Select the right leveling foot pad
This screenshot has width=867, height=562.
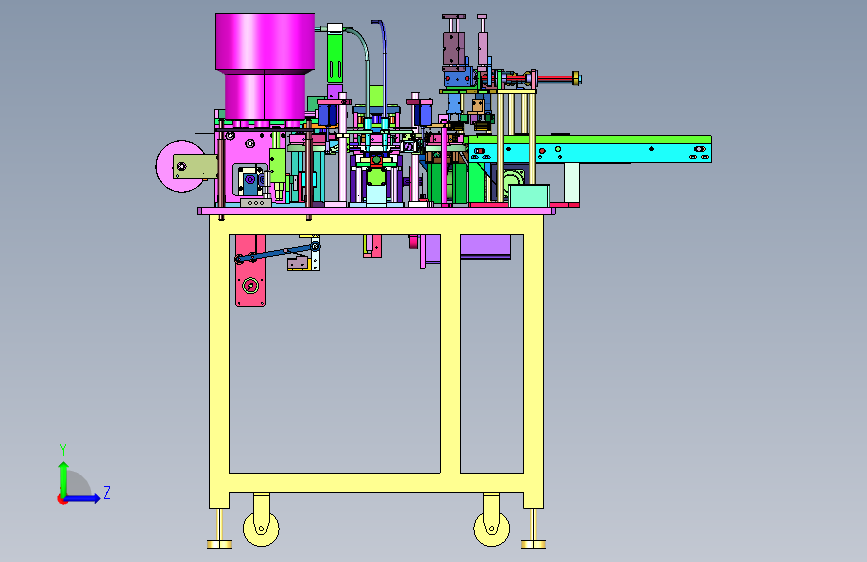(x=533, y=545)
